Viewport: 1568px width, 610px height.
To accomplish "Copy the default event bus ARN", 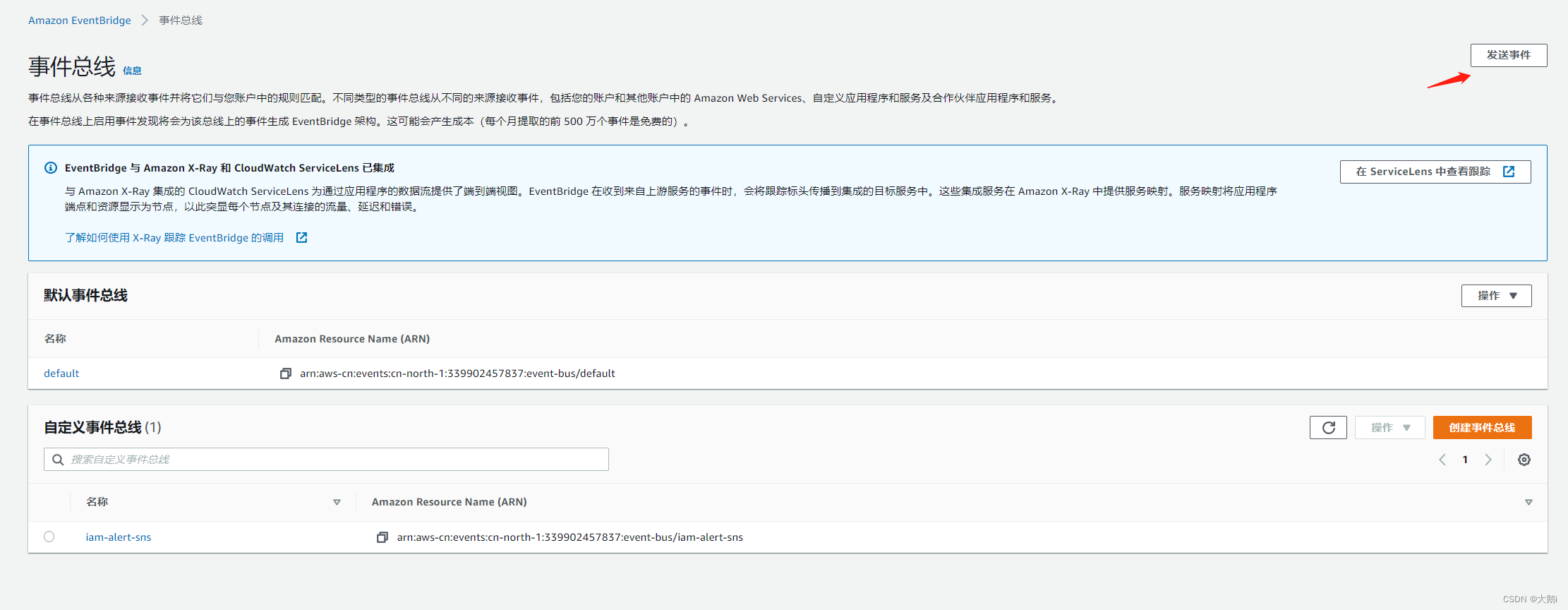I will 285,373.
